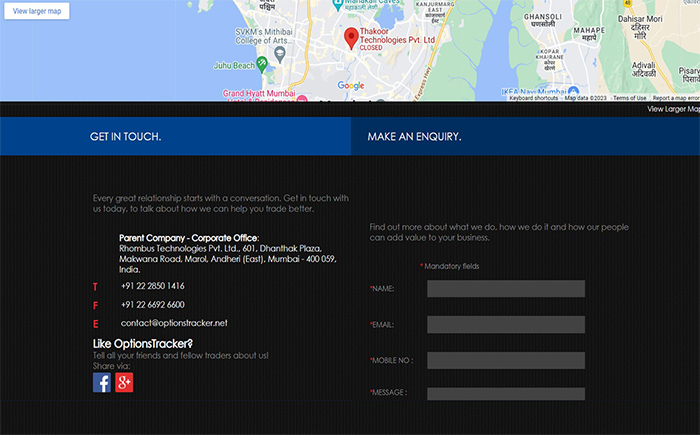
Task: Click the Thakoor Technologies Pvt. Ltd label
Action: pyautogui.click(x=397, y=36)
